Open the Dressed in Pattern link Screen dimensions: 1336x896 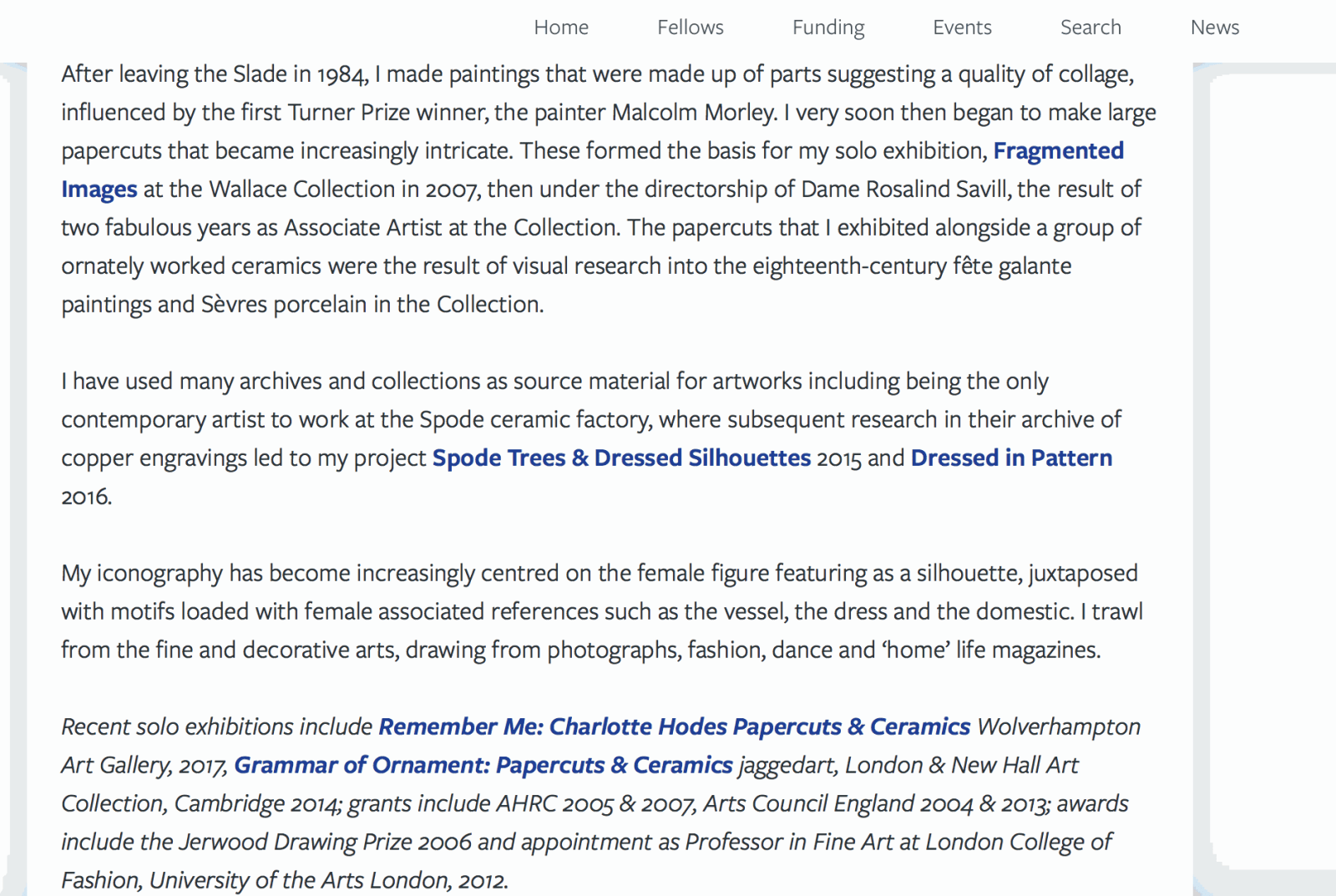click(x=1011, y=458)
